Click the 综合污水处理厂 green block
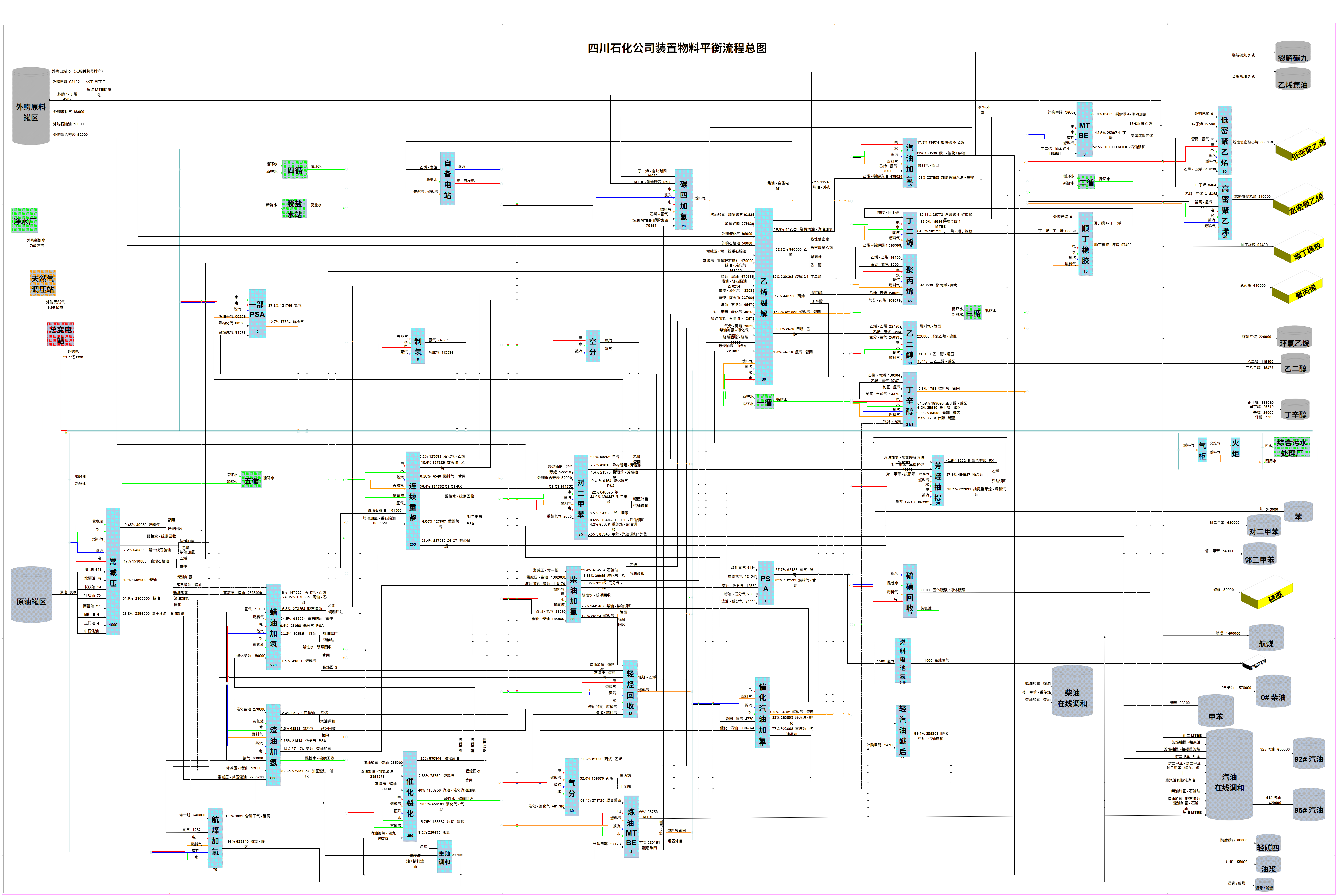The width and height of the screenshot is (1337, 896). click(x=1291, y=447)
